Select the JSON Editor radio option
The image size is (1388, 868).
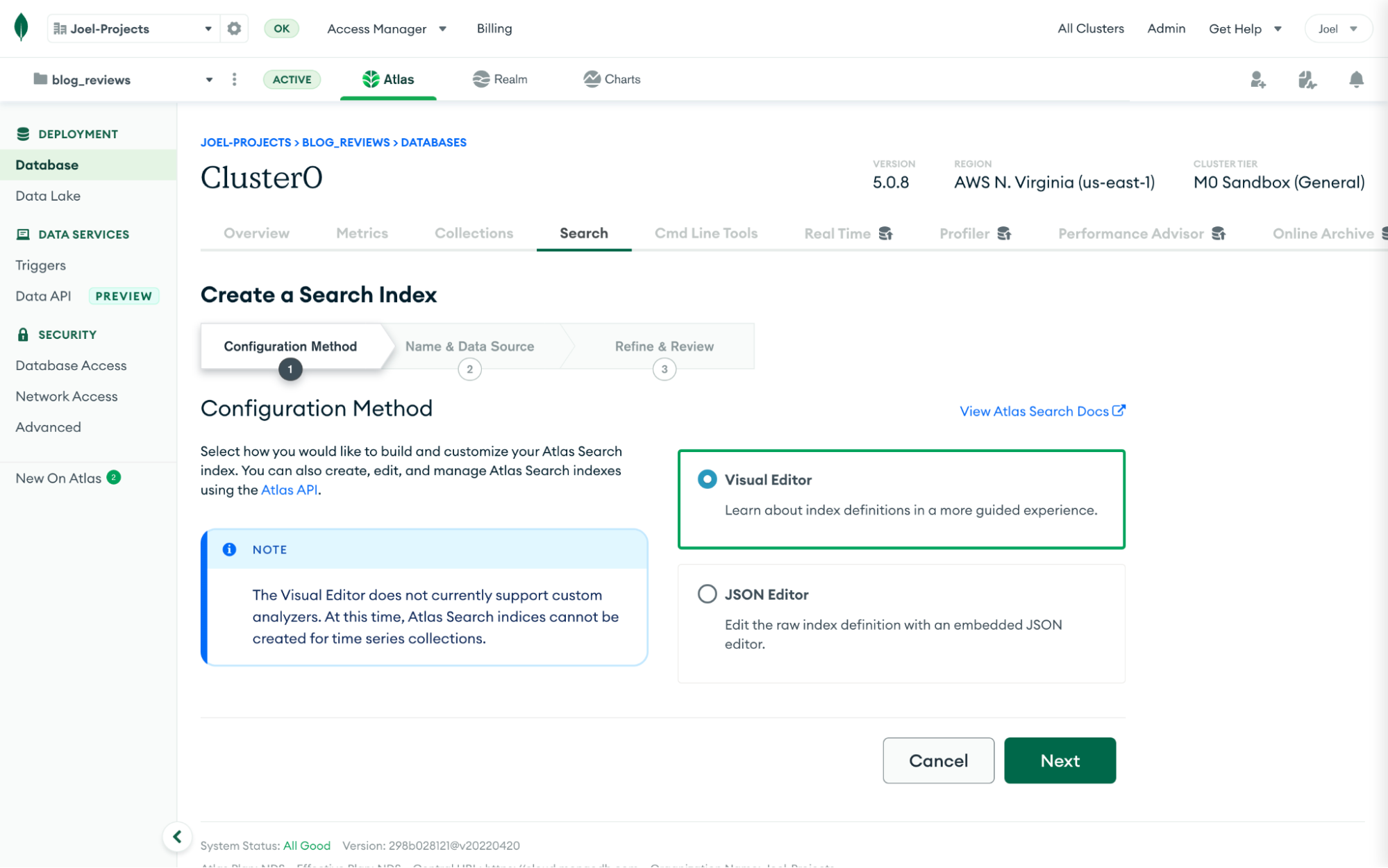(x=707, y=594)
